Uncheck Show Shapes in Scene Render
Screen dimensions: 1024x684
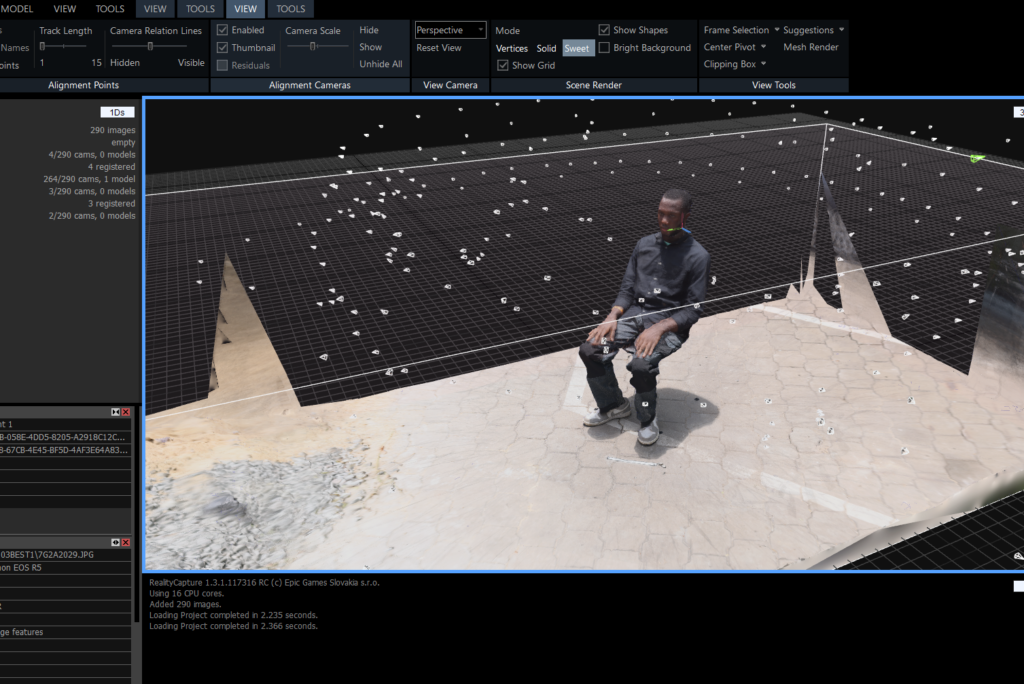tap(604, 30)
